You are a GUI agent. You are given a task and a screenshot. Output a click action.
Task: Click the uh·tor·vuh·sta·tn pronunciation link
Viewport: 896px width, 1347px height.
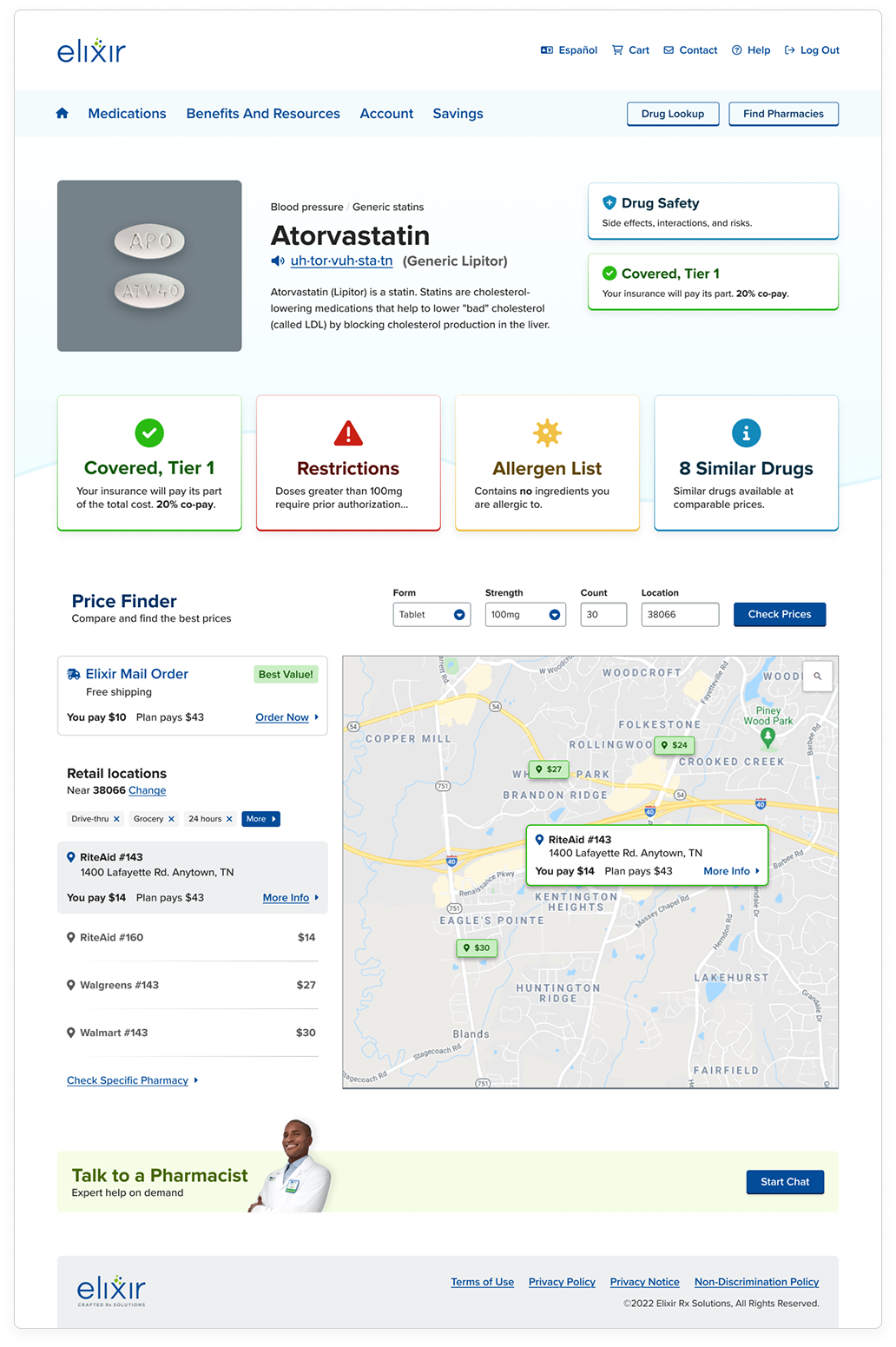click(x=341, y=261)
